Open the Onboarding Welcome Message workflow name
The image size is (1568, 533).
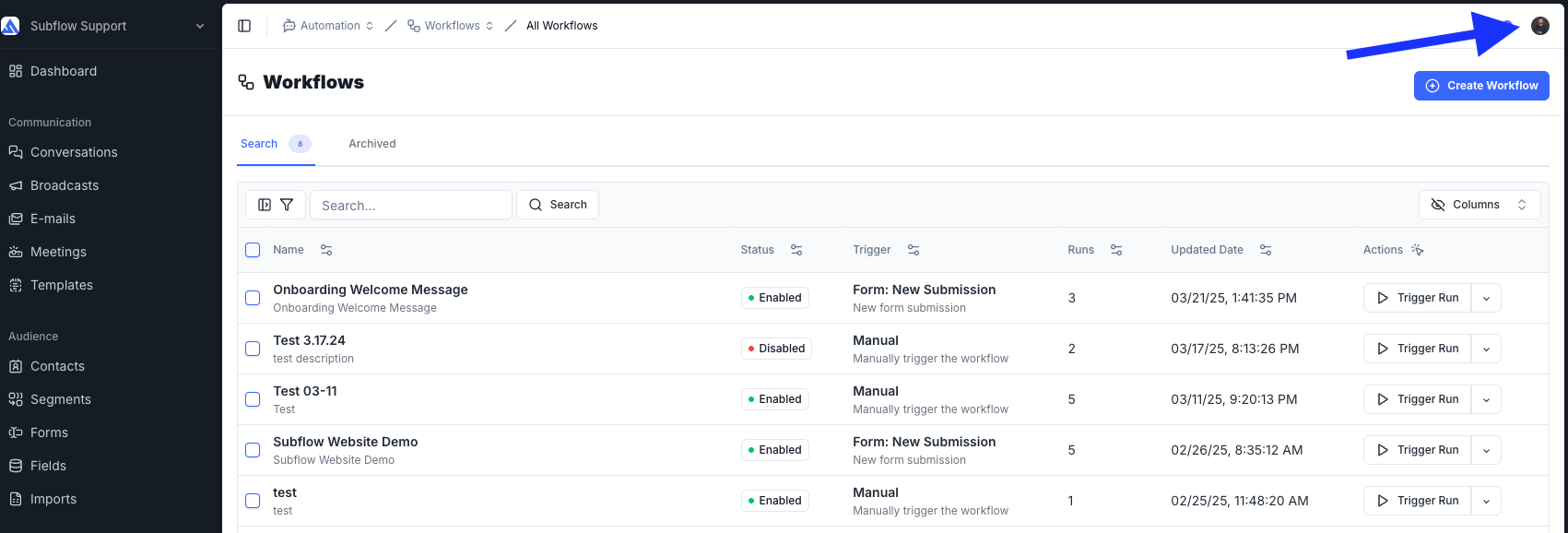(x=371, y=290)
